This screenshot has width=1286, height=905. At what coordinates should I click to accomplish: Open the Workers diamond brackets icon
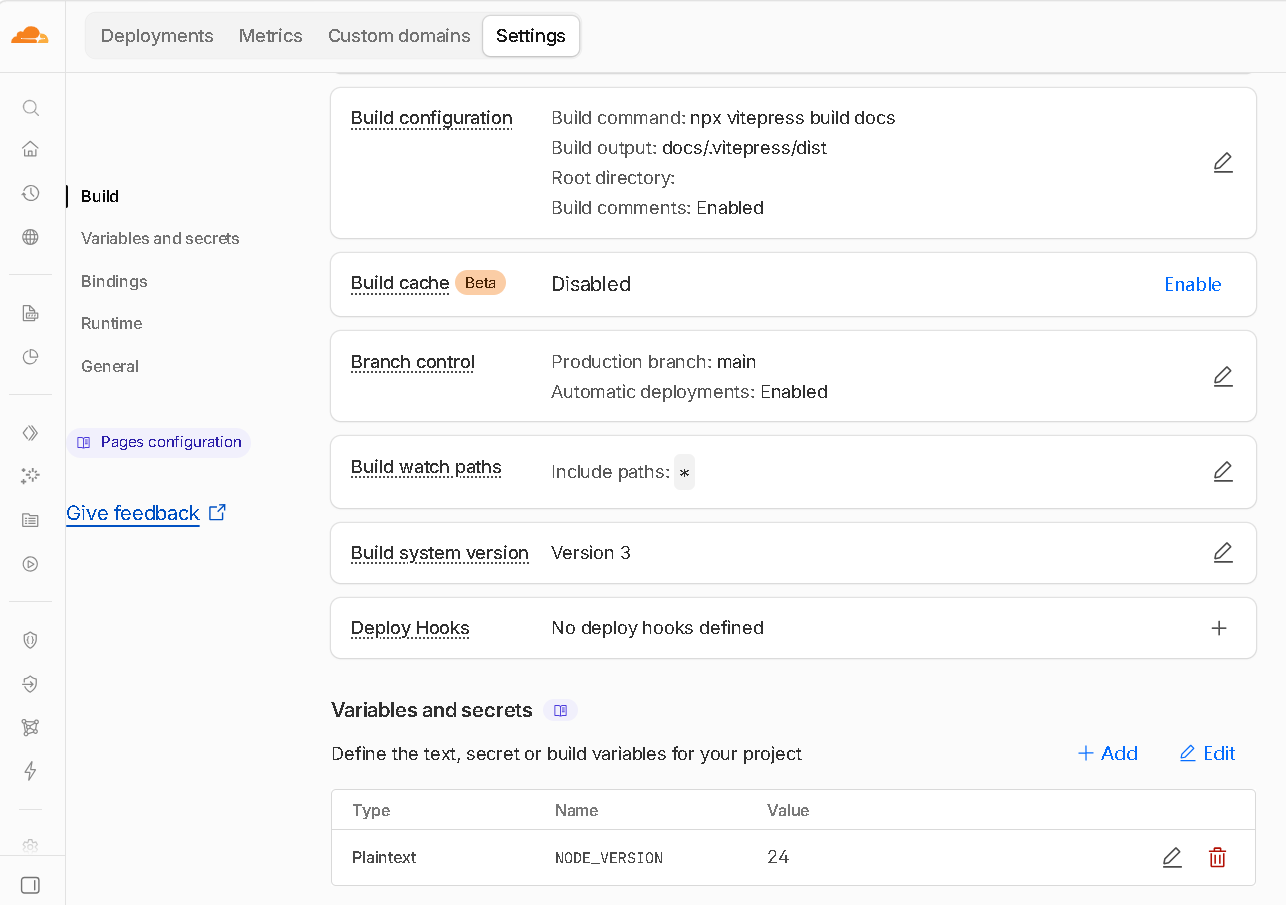(x=31, y=433)
